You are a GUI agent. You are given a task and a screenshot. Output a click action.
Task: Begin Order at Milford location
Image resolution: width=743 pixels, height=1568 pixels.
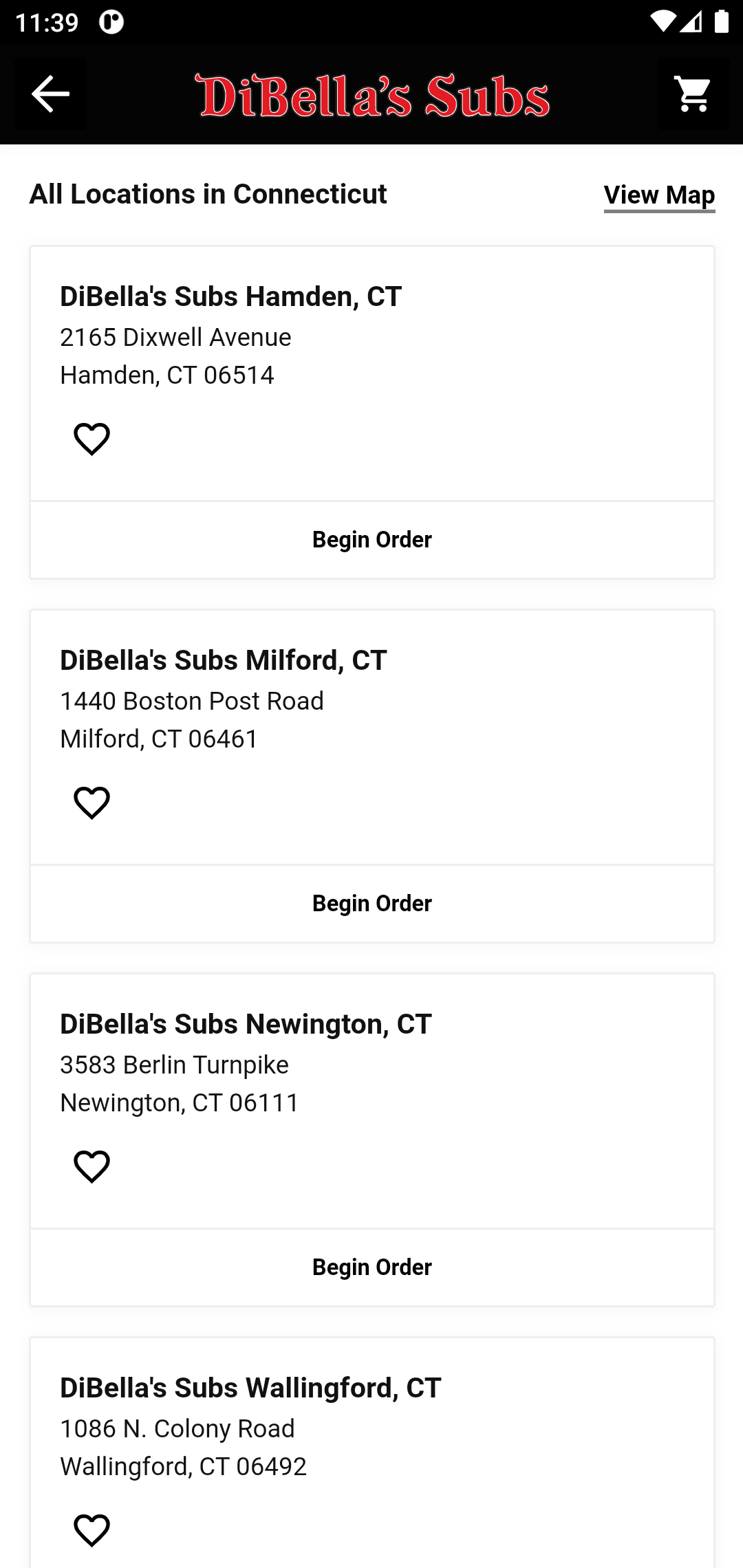tap(371, 904)
